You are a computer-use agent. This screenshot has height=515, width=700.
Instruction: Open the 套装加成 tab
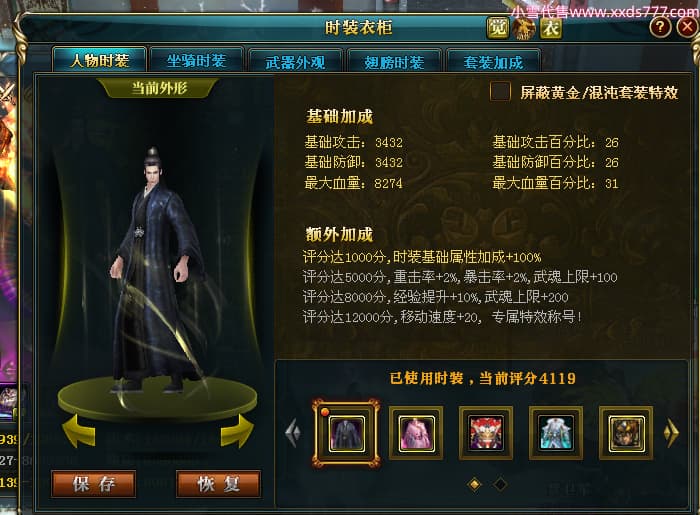(x=493, y=62)
